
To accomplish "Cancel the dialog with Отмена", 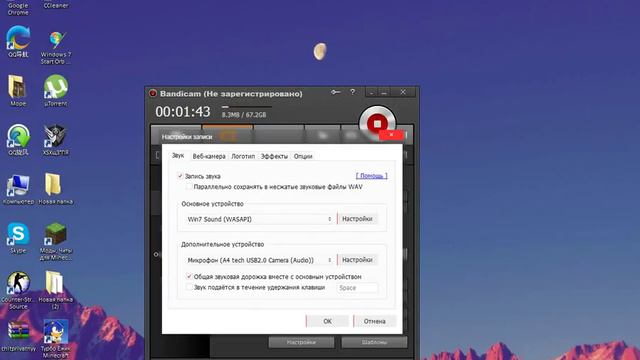I will click(375, 321).
